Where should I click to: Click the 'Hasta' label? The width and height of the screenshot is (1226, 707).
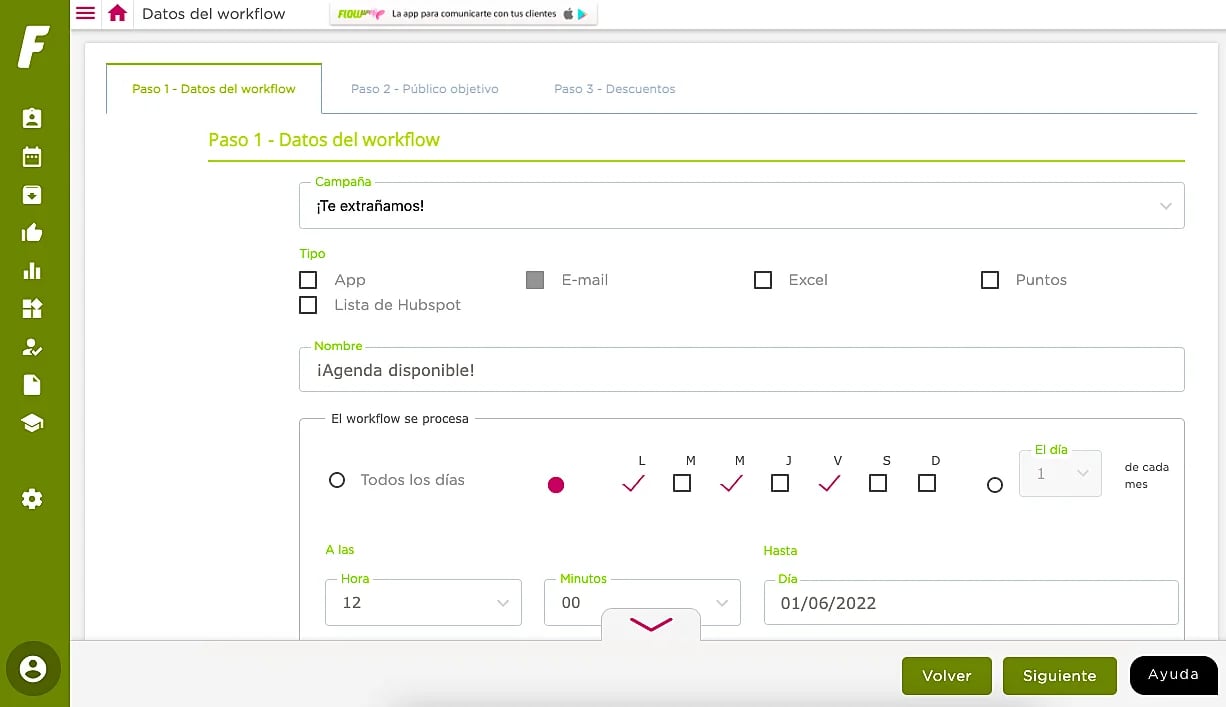coord(780,551)
